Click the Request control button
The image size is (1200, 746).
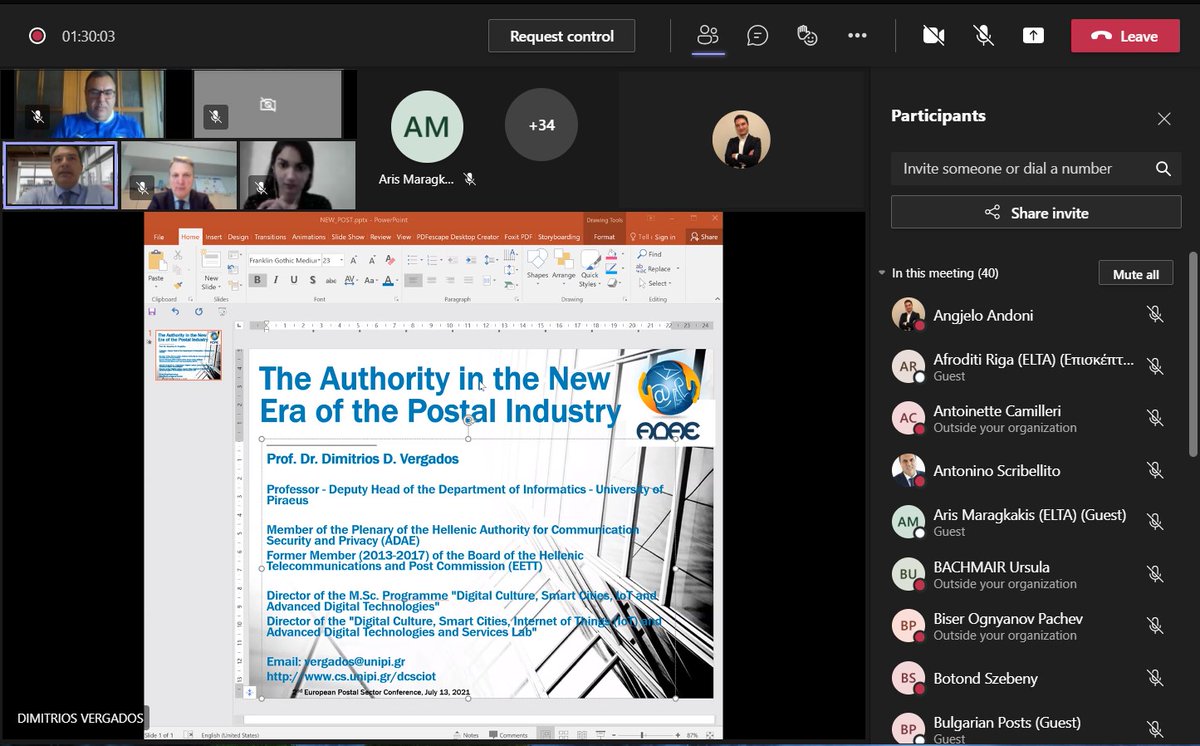[562, 36]
